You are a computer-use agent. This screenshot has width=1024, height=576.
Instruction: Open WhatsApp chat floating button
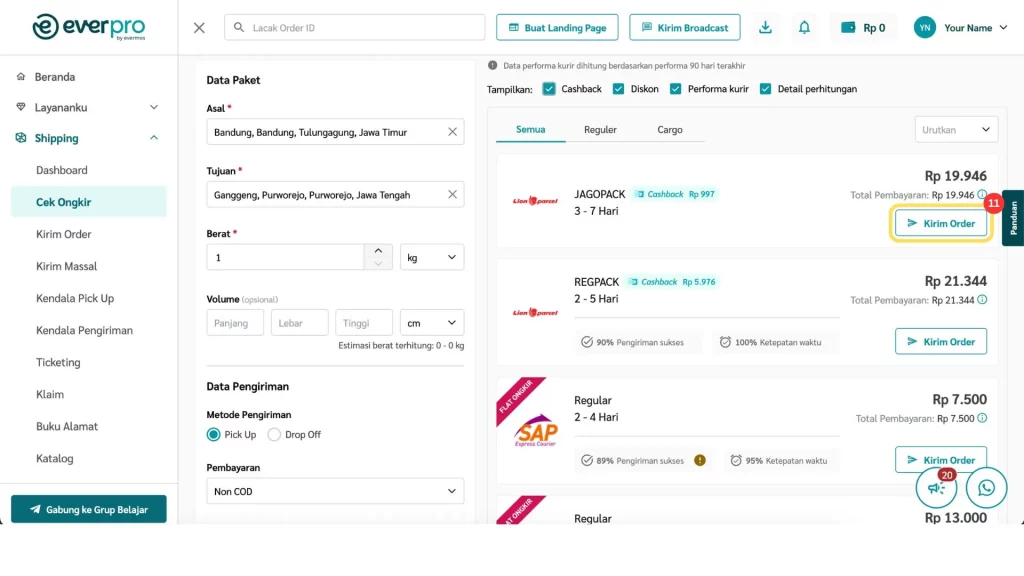tap(987, 488)
